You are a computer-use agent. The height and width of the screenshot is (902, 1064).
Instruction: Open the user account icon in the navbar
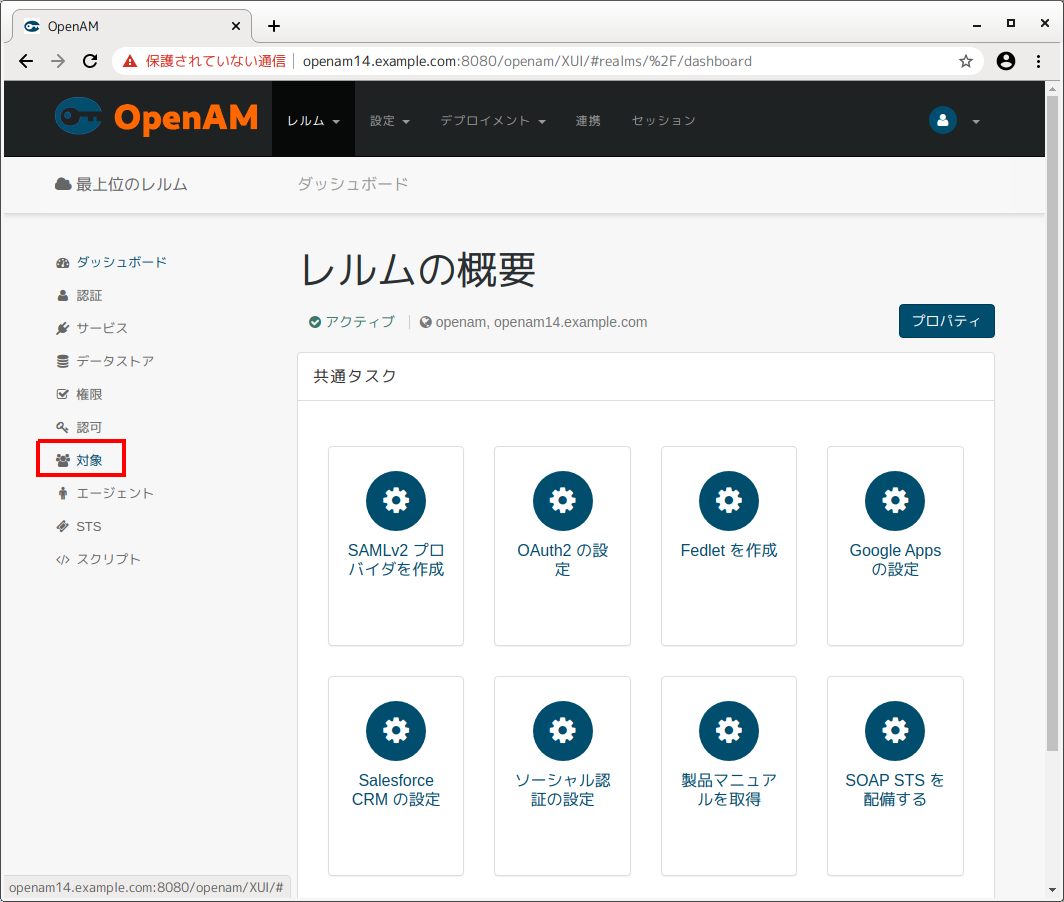[x=941, y=120]
